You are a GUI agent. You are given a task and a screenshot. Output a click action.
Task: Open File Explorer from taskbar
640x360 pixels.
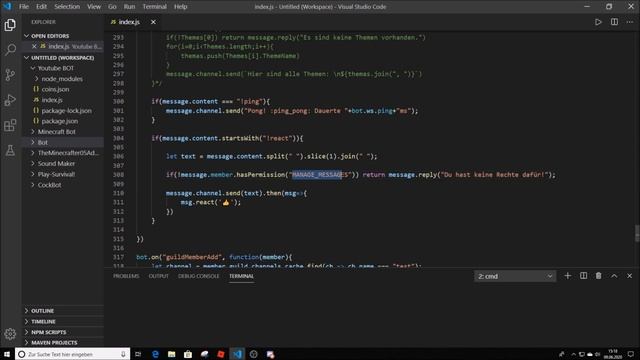point(171,354)
